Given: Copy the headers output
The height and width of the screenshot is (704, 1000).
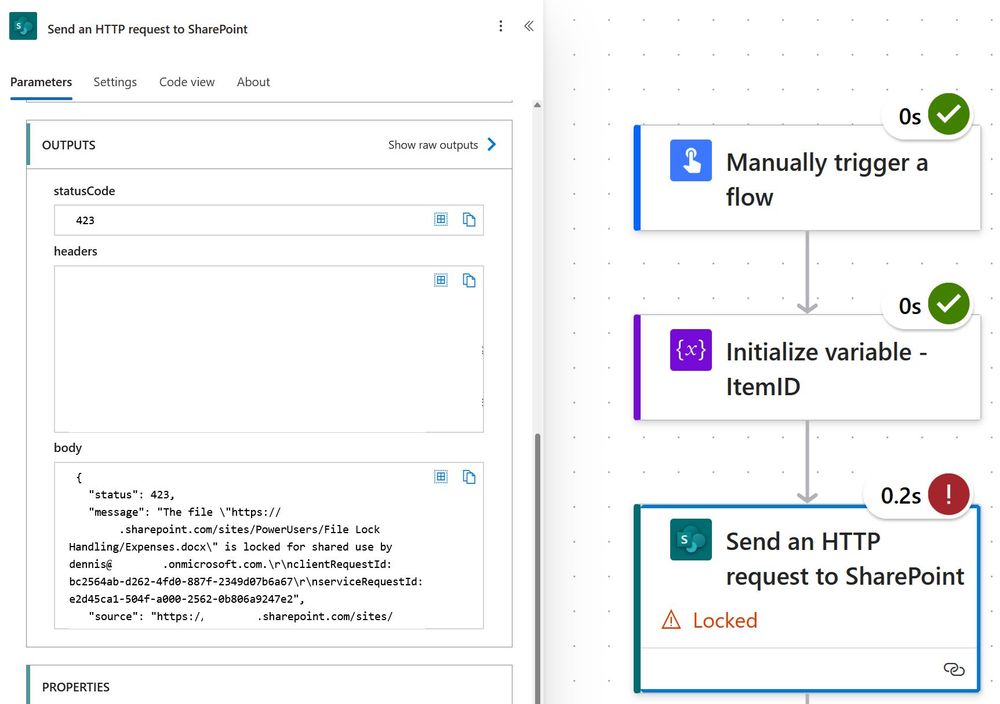Looking at the screenshot, I should 469,280.
